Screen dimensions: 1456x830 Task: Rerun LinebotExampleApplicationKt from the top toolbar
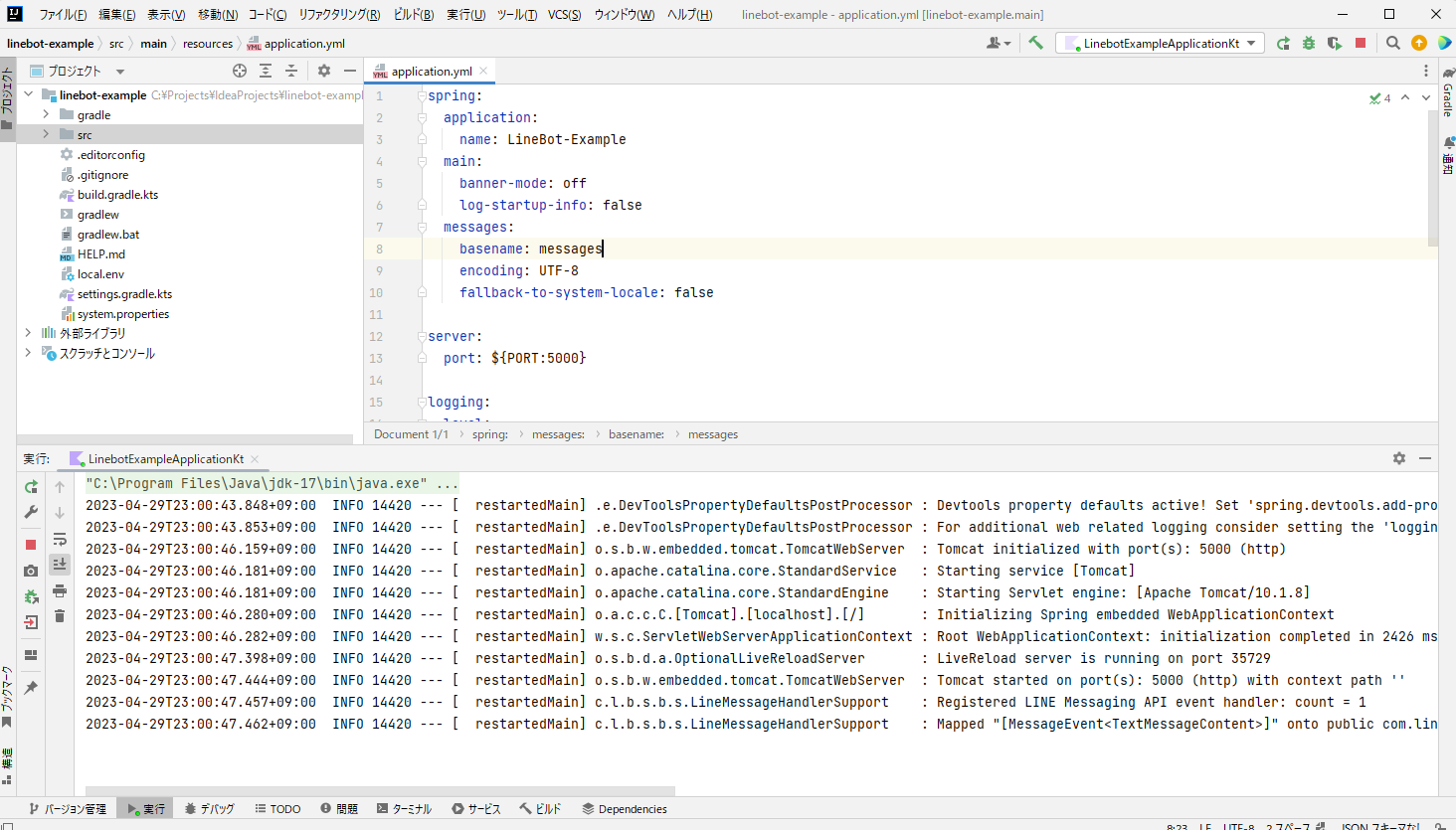pos(1283,43)
